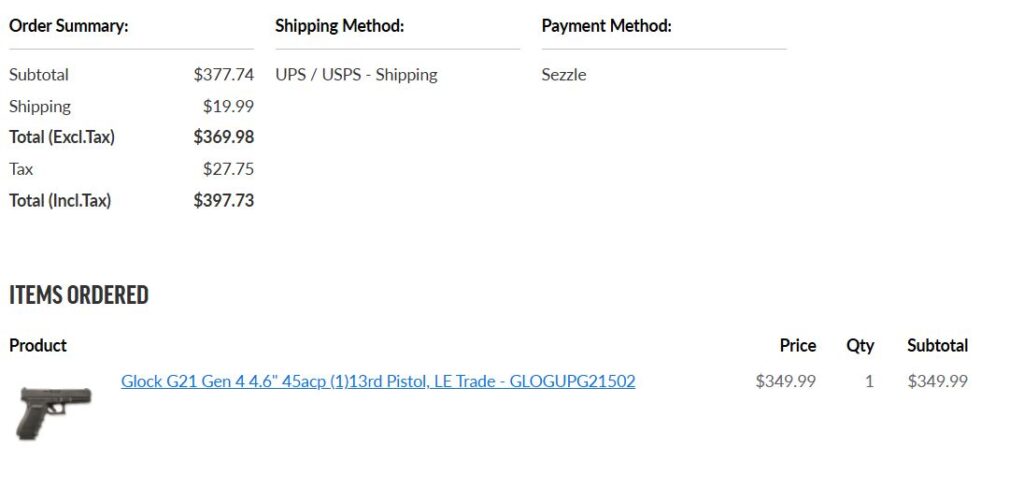Click the Subtotal column header in items table
The image size is (1024, 489).
click(937, 345)
